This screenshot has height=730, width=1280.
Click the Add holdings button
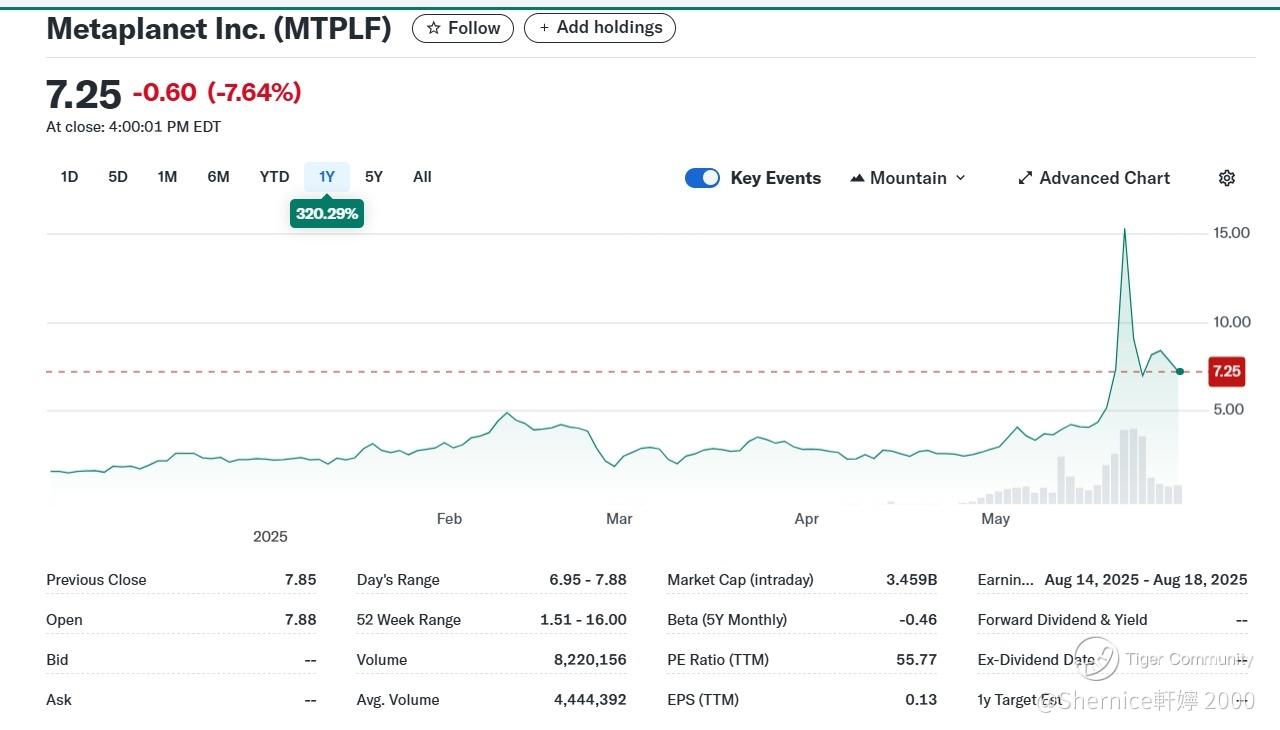[600, 28]
